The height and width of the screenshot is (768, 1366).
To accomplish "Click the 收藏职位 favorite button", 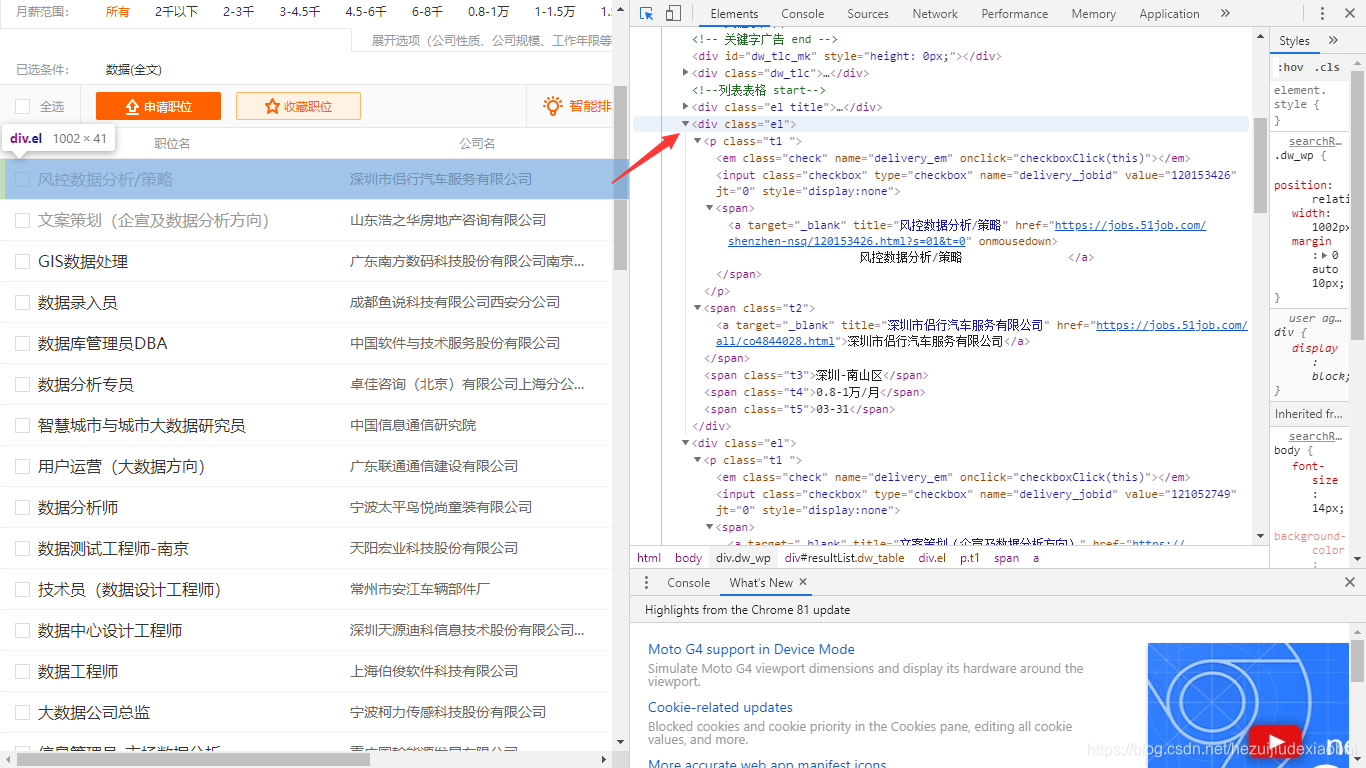I will pyautogui.click(x=298, y=106).
